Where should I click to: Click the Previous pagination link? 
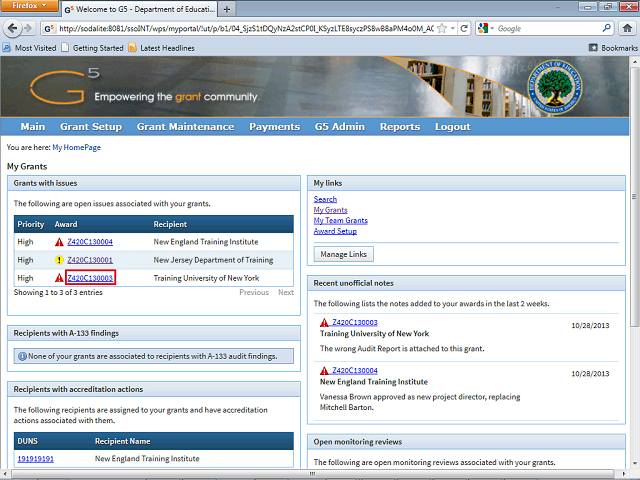click(254, 292)
